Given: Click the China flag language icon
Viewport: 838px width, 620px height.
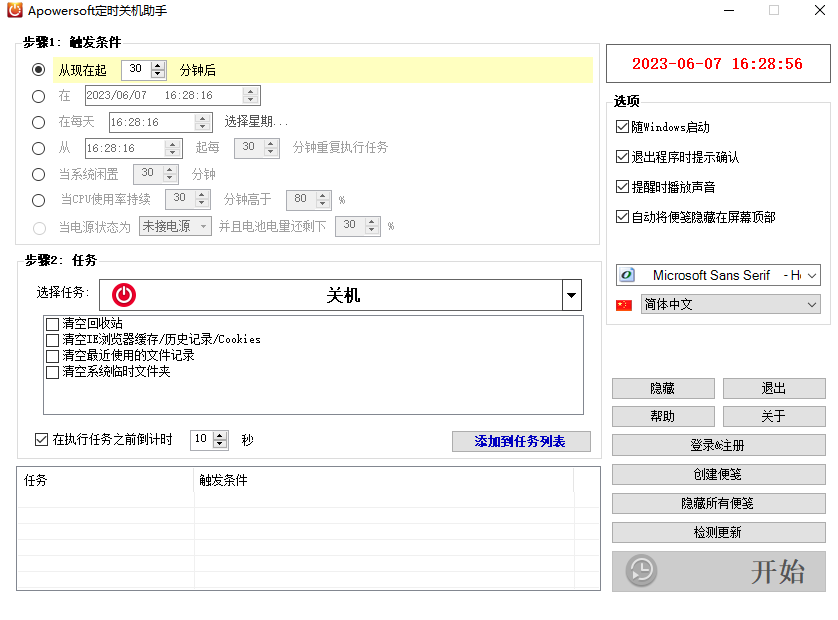Looking at the screenshot, I should 624,305.
